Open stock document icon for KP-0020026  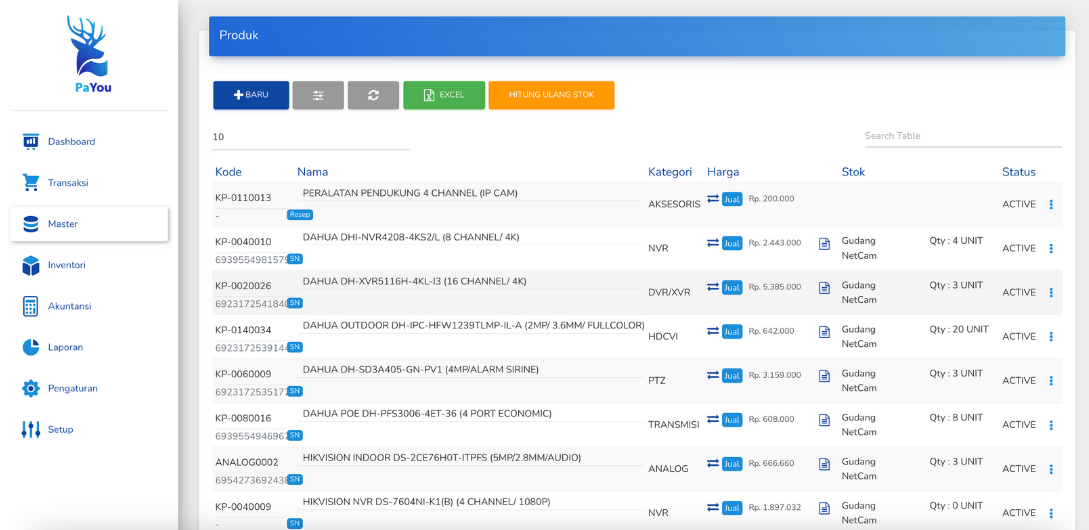point(824,288)
